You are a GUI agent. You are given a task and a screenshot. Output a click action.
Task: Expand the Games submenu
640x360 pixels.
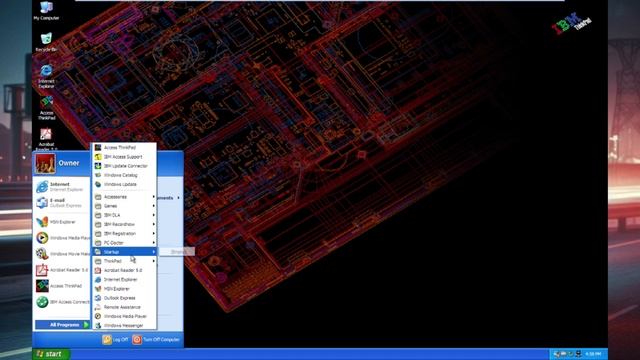(124, 206)
